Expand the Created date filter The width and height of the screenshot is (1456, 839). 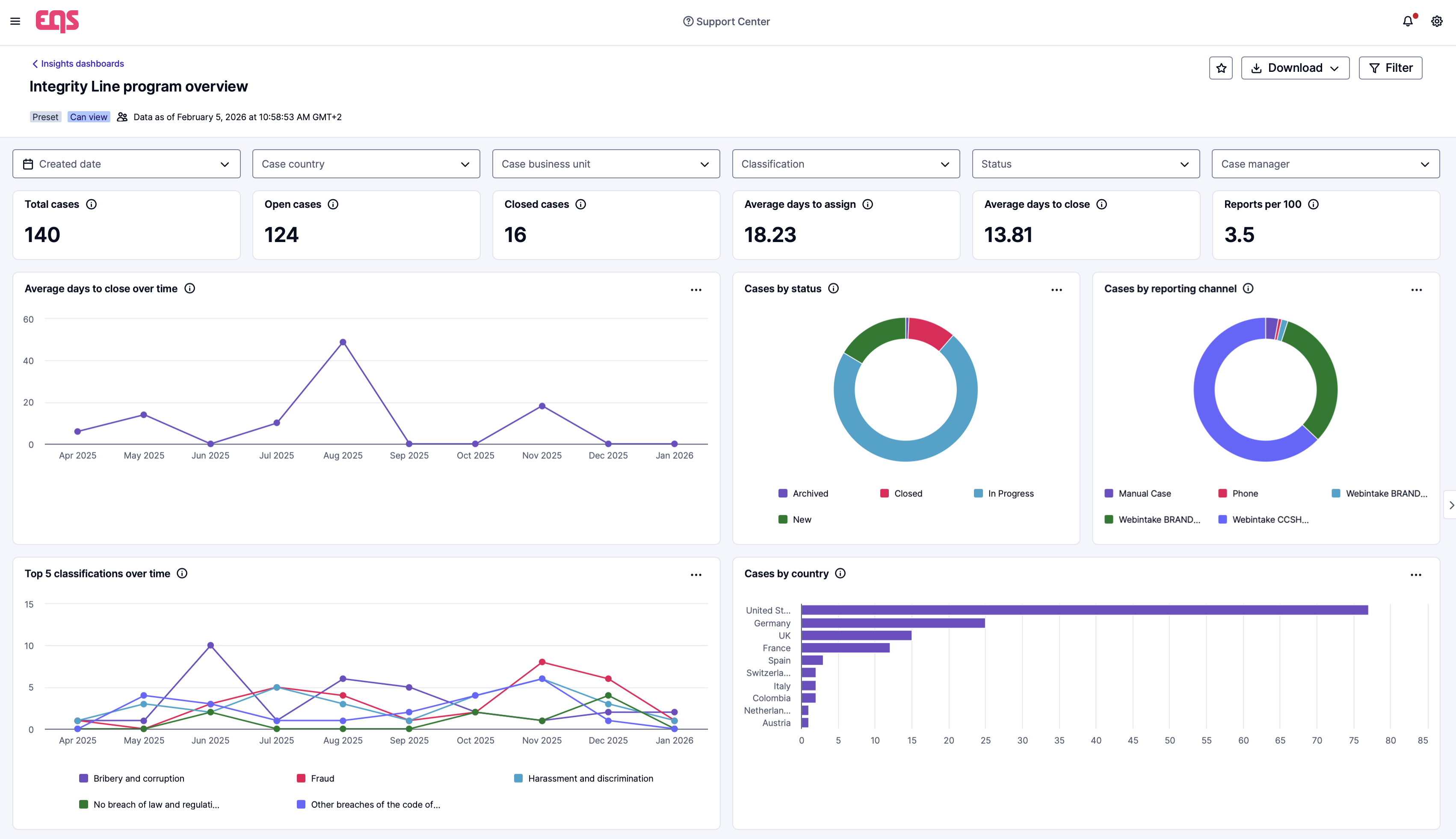tap(126, 164)
